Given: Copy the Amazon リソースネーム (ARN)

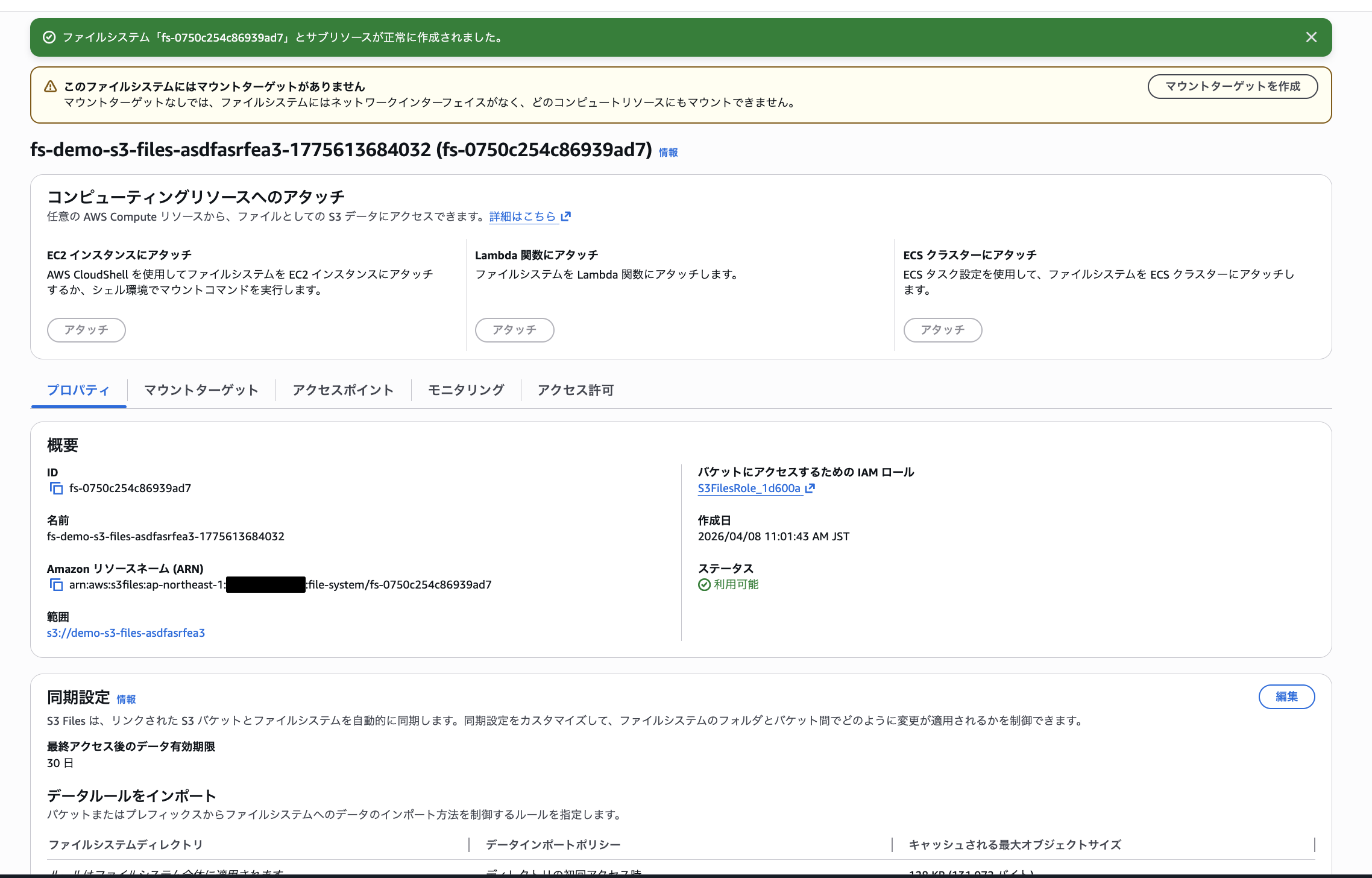Looking at the screenshot, I should pyautogui.click(x=56, y=584).
